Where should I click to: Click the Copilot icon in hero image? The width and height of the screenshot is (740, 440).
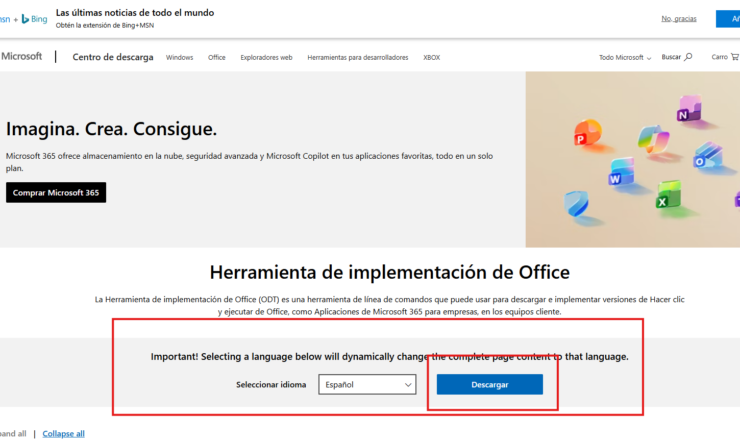pos(653,138)
